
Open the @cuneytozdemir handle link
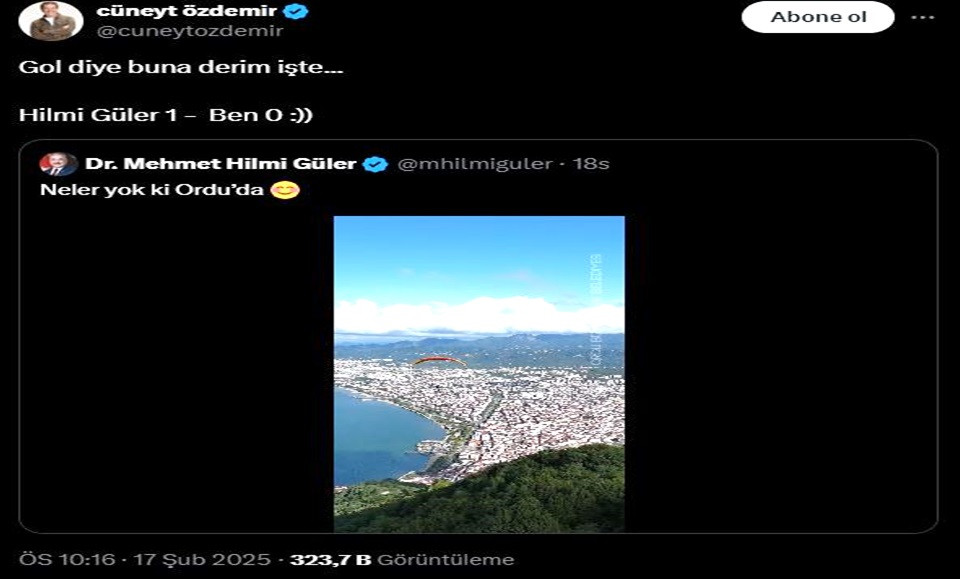point(190,31)
